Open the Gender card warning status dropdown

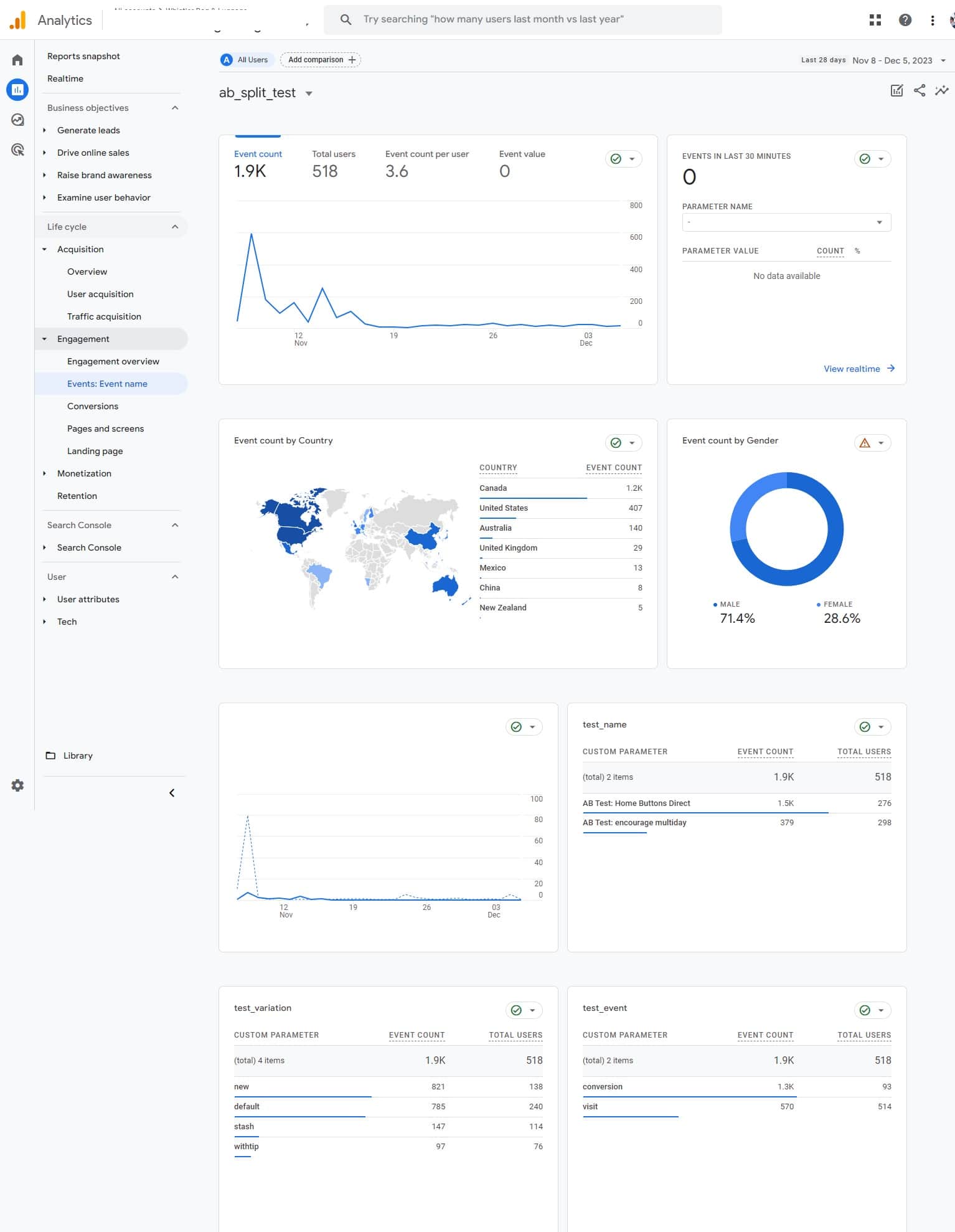coord(872,443)
